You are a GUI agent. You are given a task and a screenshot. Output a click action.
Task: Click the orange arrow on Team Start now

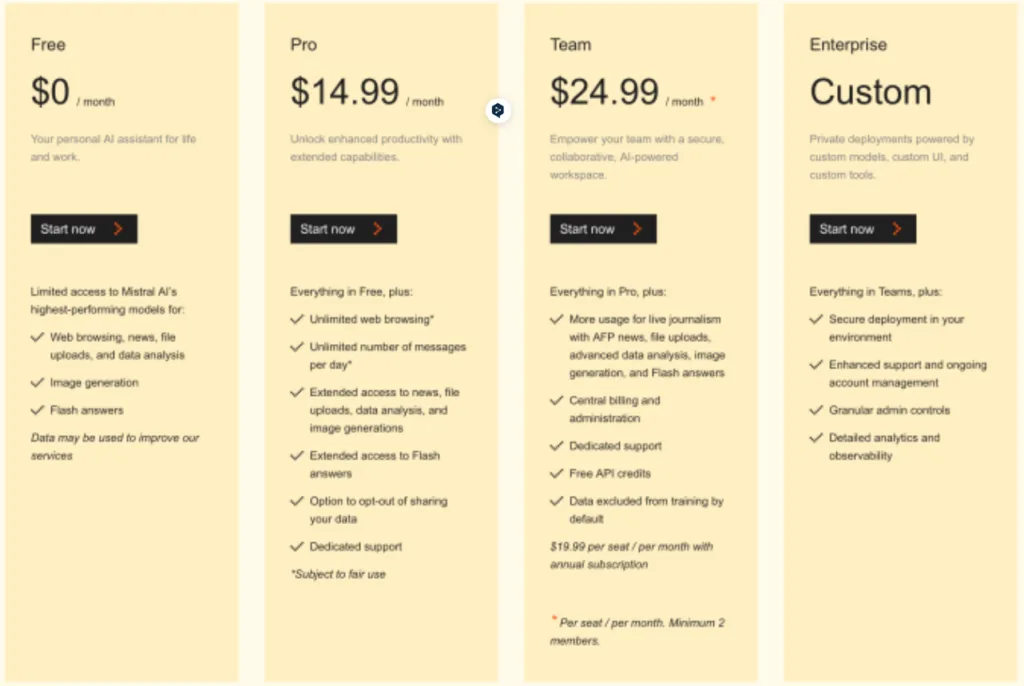[637, 229]
